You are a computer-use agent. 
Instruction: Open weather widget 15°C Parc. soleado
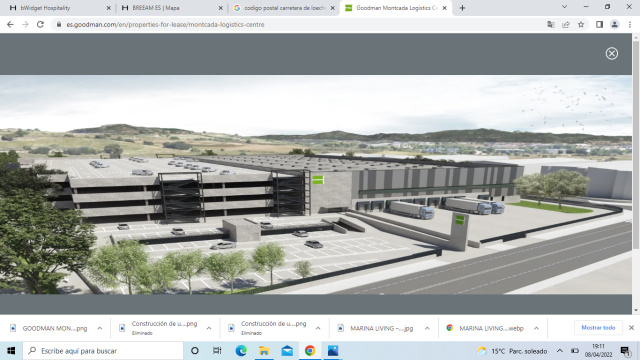(512, 351)
